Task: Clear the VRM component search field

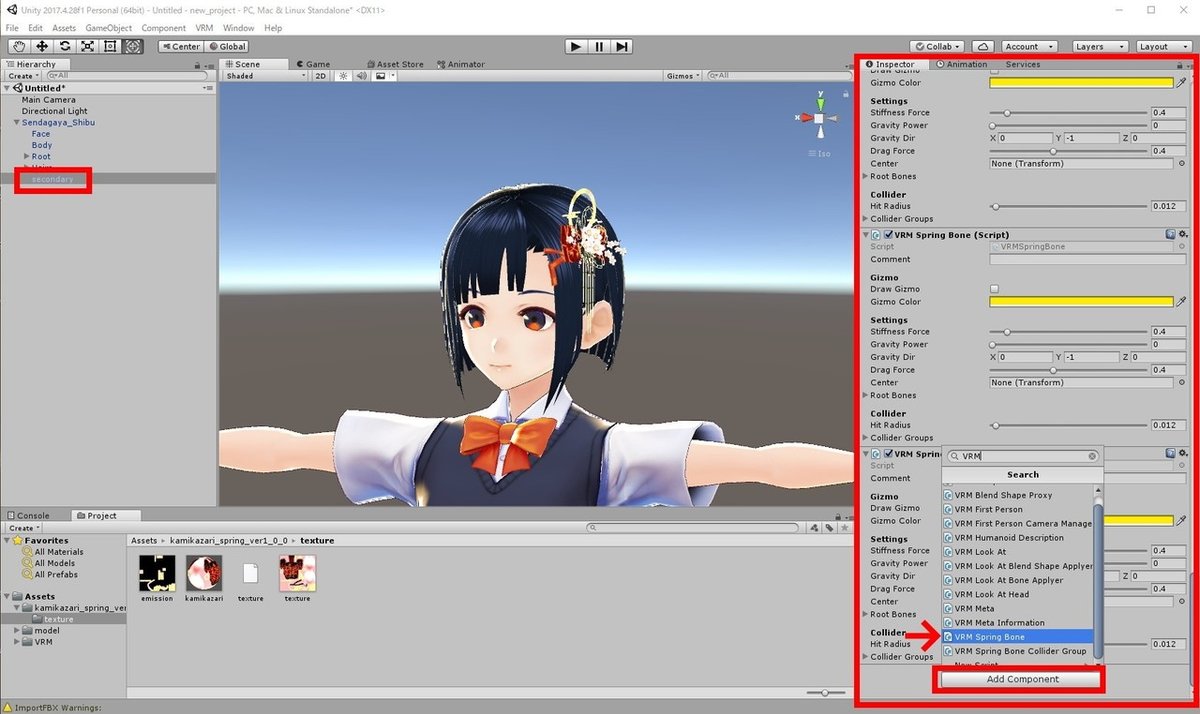Action: point(1092,456)
